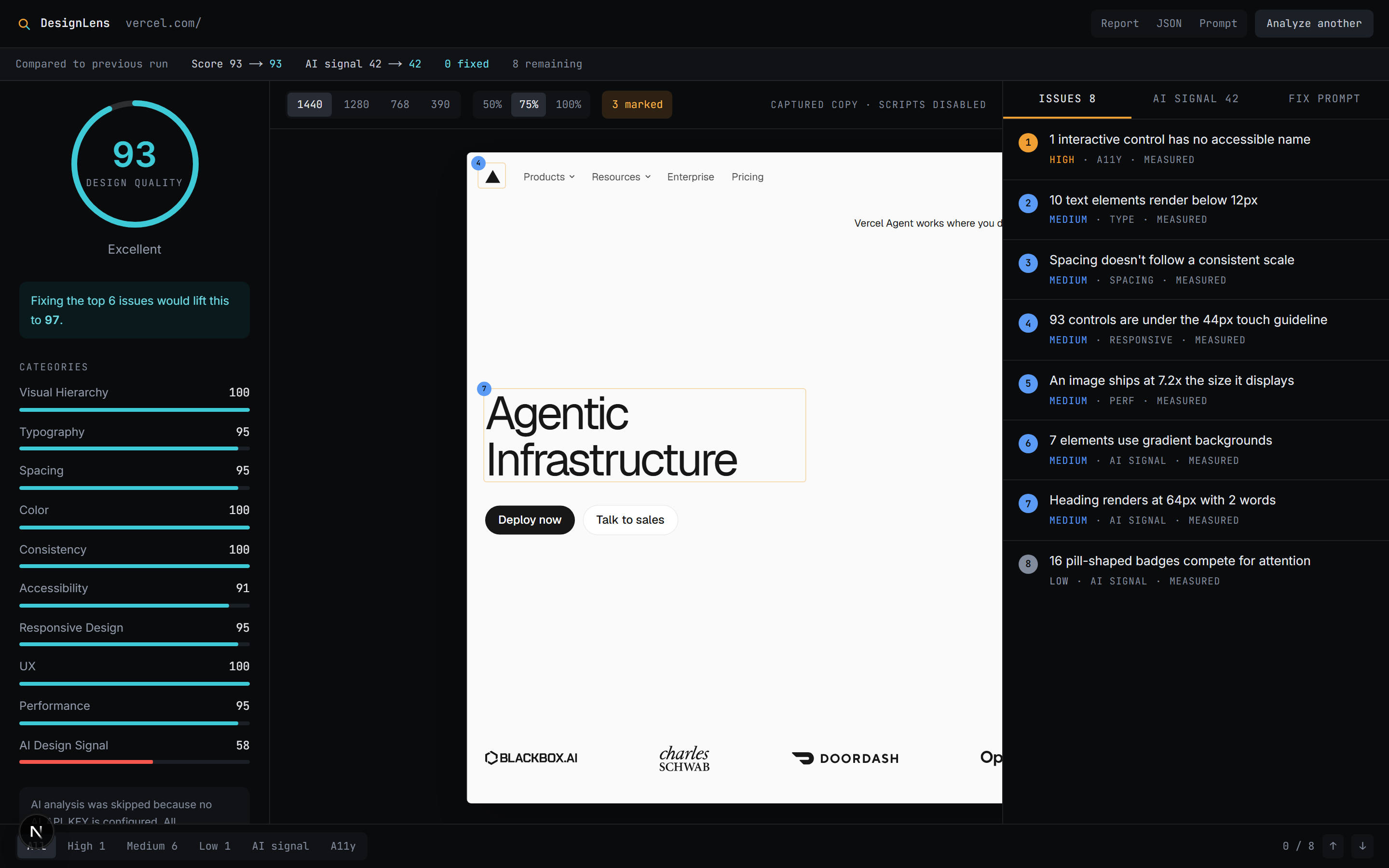This screenshot has width=1389, height=868.
Task: Switch to the Issues 8 tab
Action: 1067,99
